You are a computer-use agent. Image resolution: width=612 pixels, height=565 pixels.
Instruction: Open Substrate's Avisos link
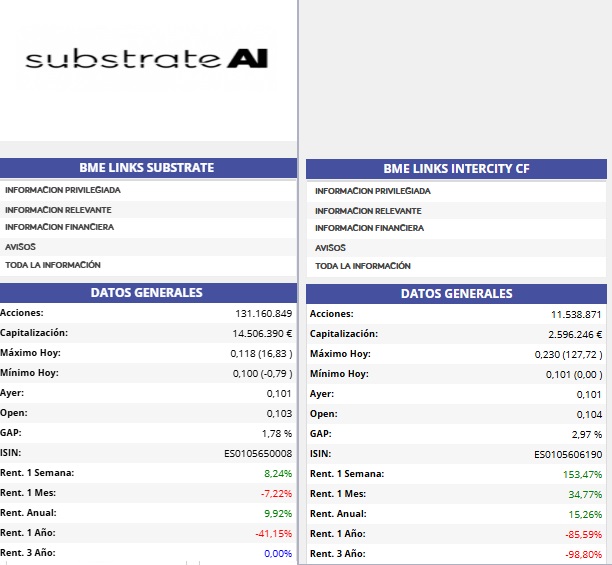pos(20,247)
